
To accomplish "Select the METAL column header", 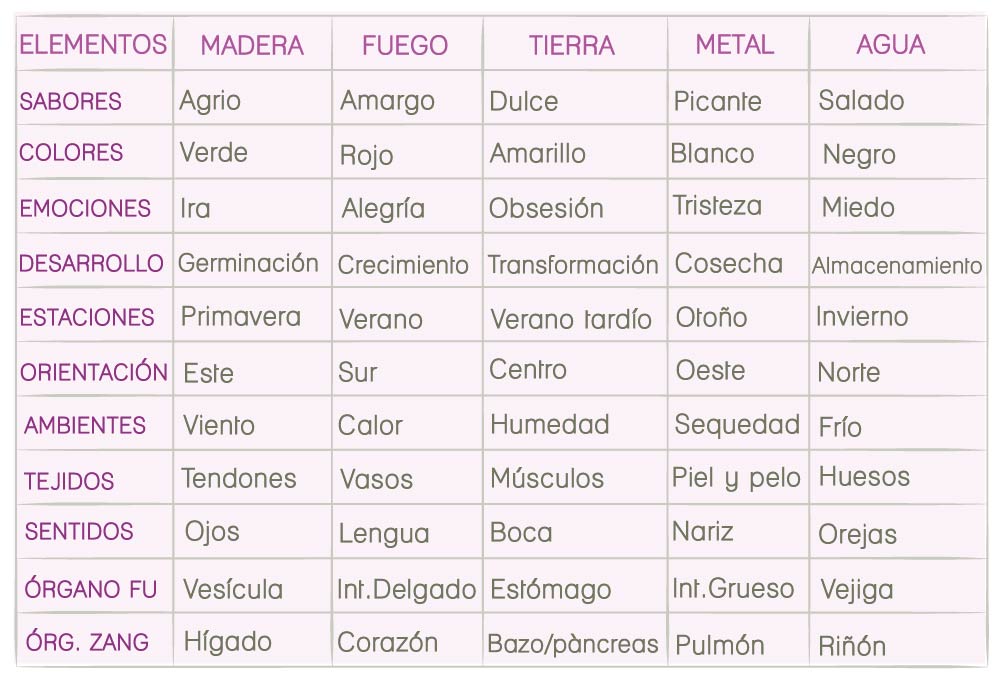I will pyautogui.click(x=735, y=45).
